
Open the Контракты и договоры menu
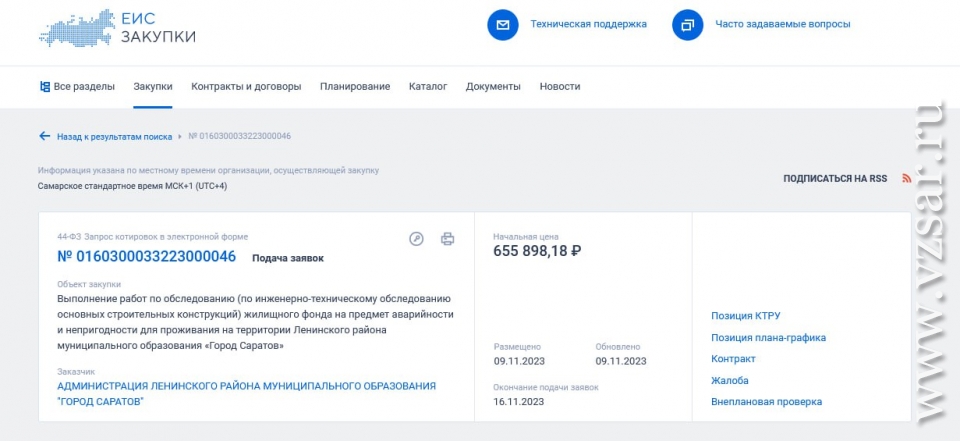pyautogui.click(x=246, y=86)
